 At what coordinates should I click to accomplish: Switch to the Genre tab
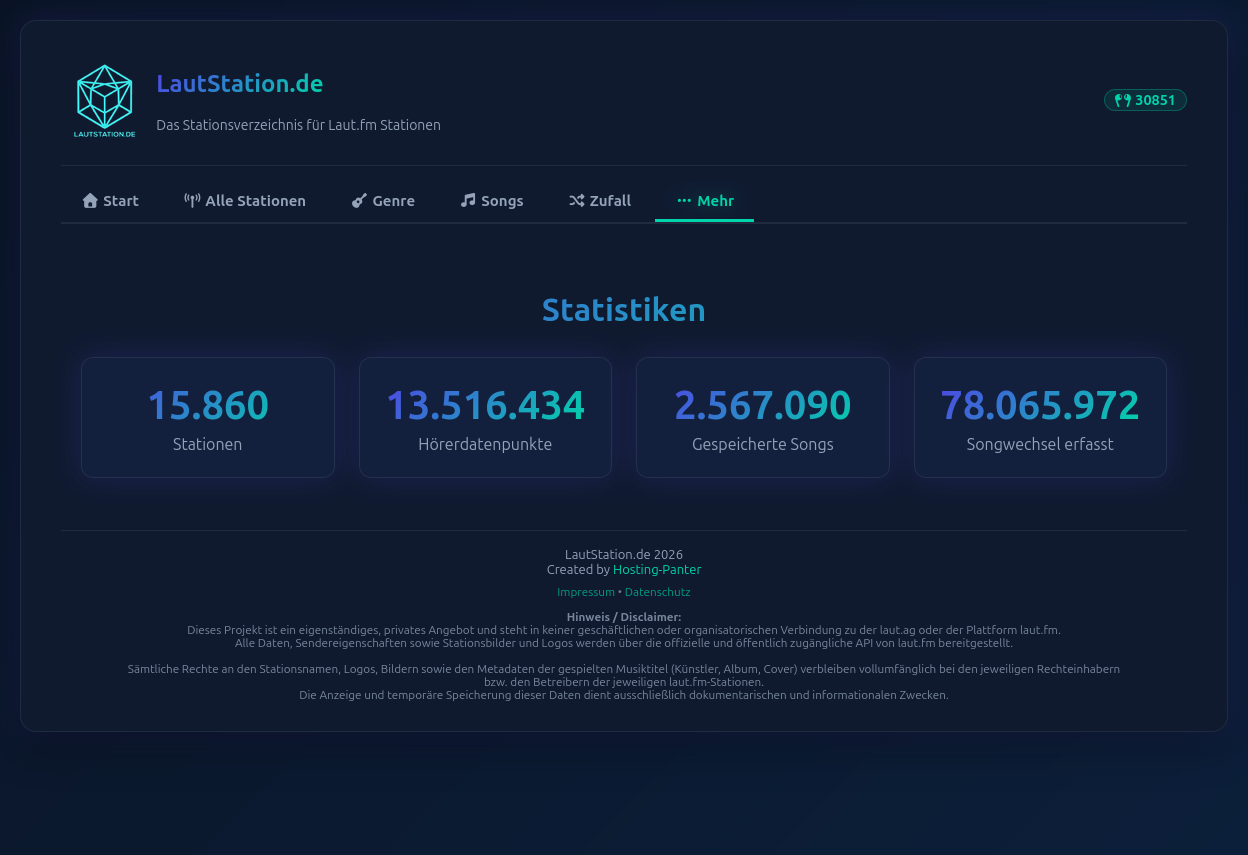point(383,201)
